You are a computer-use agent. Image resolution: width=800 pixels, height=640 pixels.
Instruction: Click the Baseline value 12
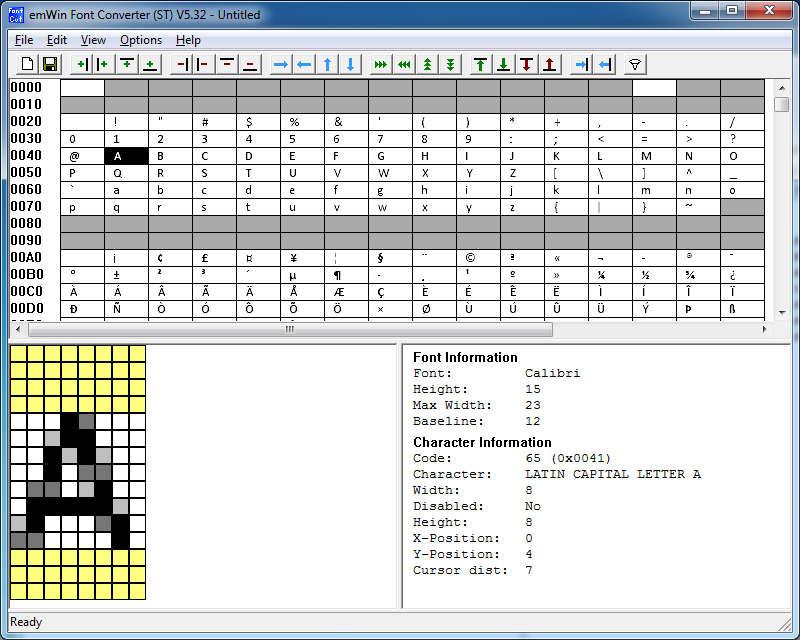pyautogui.click(x=533, y=421)
